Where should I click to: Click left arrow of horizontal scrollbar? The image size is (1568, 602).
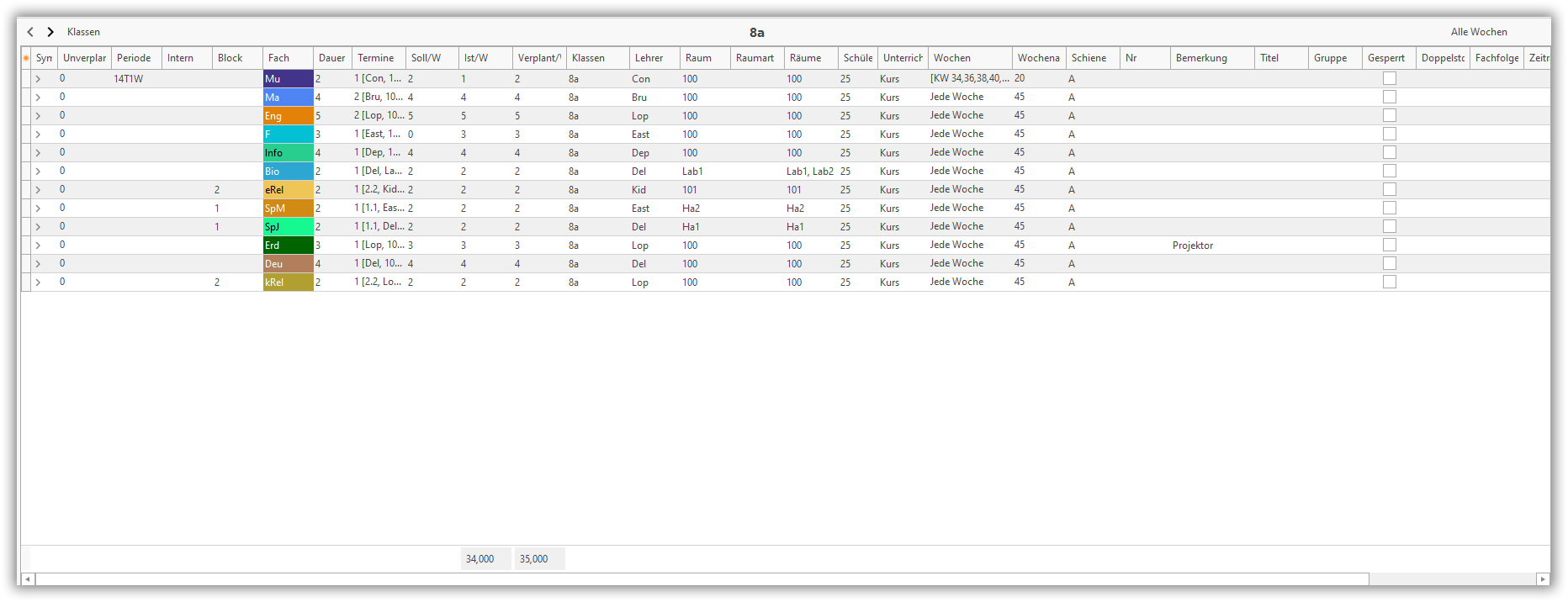(28, 579)
